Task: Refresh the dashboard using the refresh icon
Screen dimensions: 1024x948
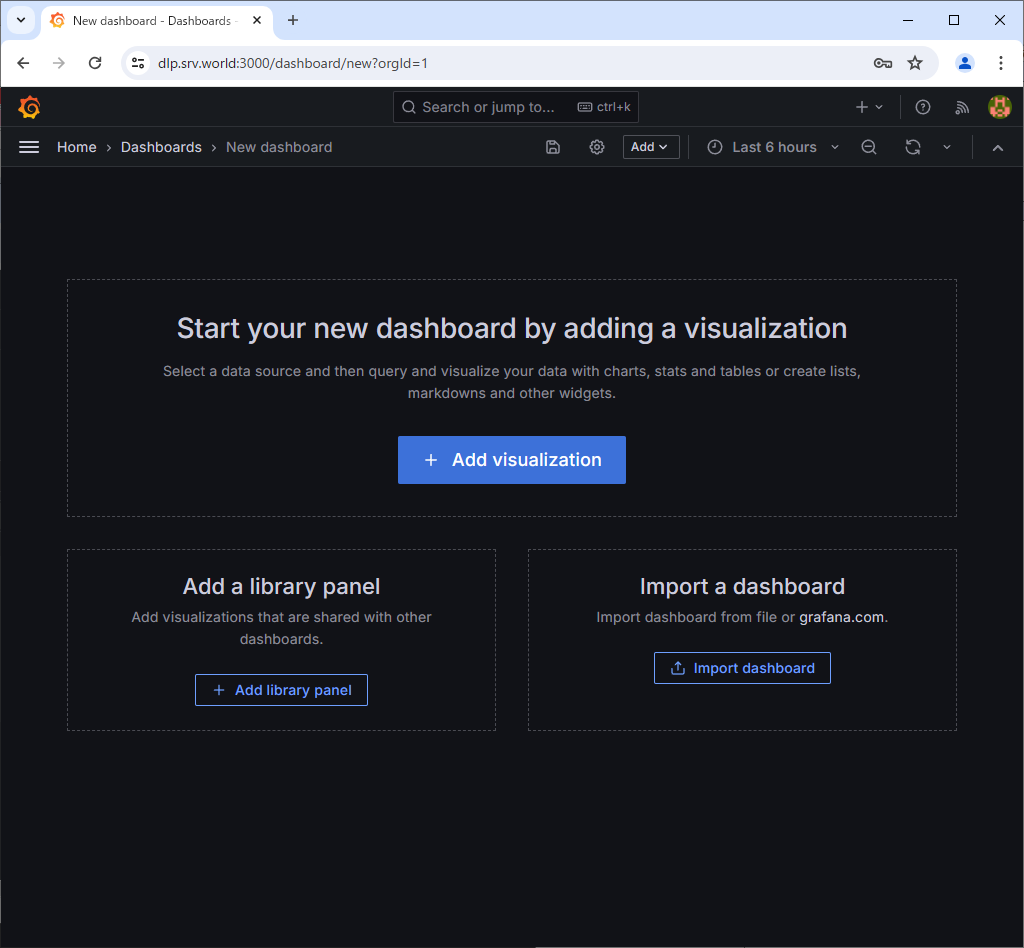Action: [913, 148]
